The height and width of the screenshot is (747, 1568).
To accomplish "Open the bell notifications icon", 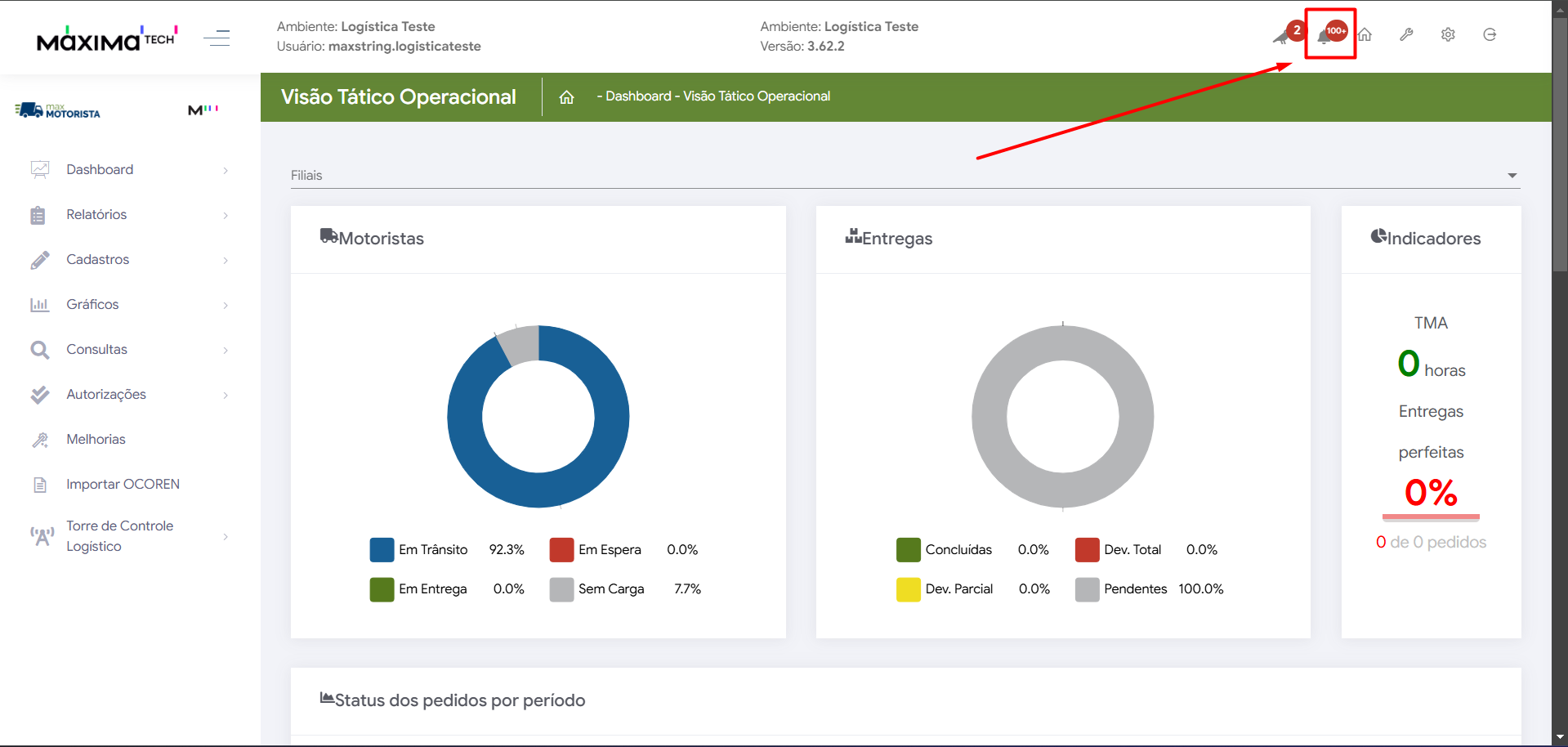I will pyautogui.click(x=1325, y=36).
